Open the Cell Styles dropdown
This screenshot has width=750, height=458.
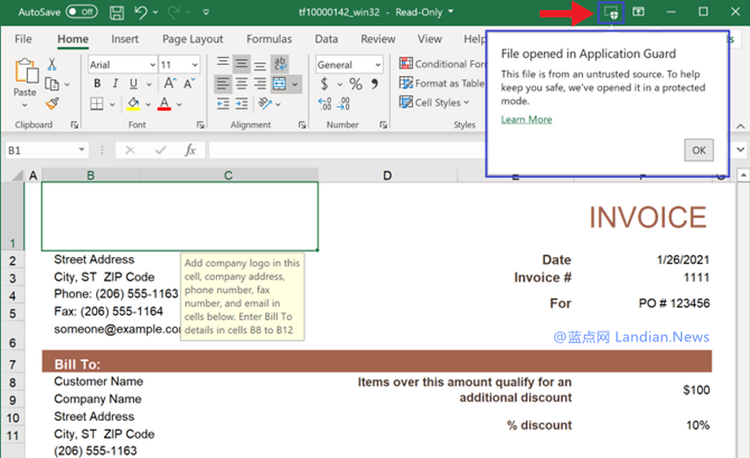(438, 103)
